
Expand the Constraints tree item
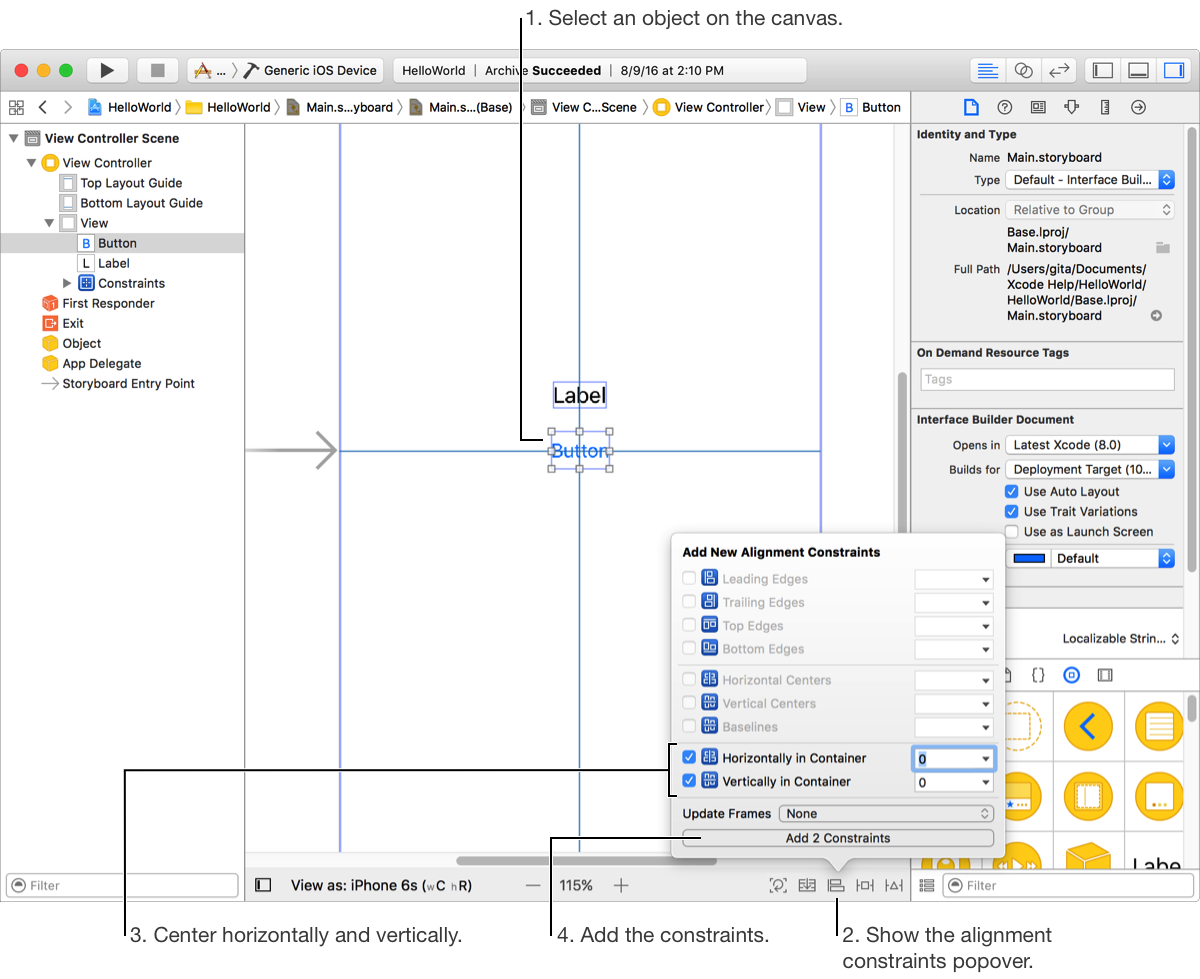67,283
